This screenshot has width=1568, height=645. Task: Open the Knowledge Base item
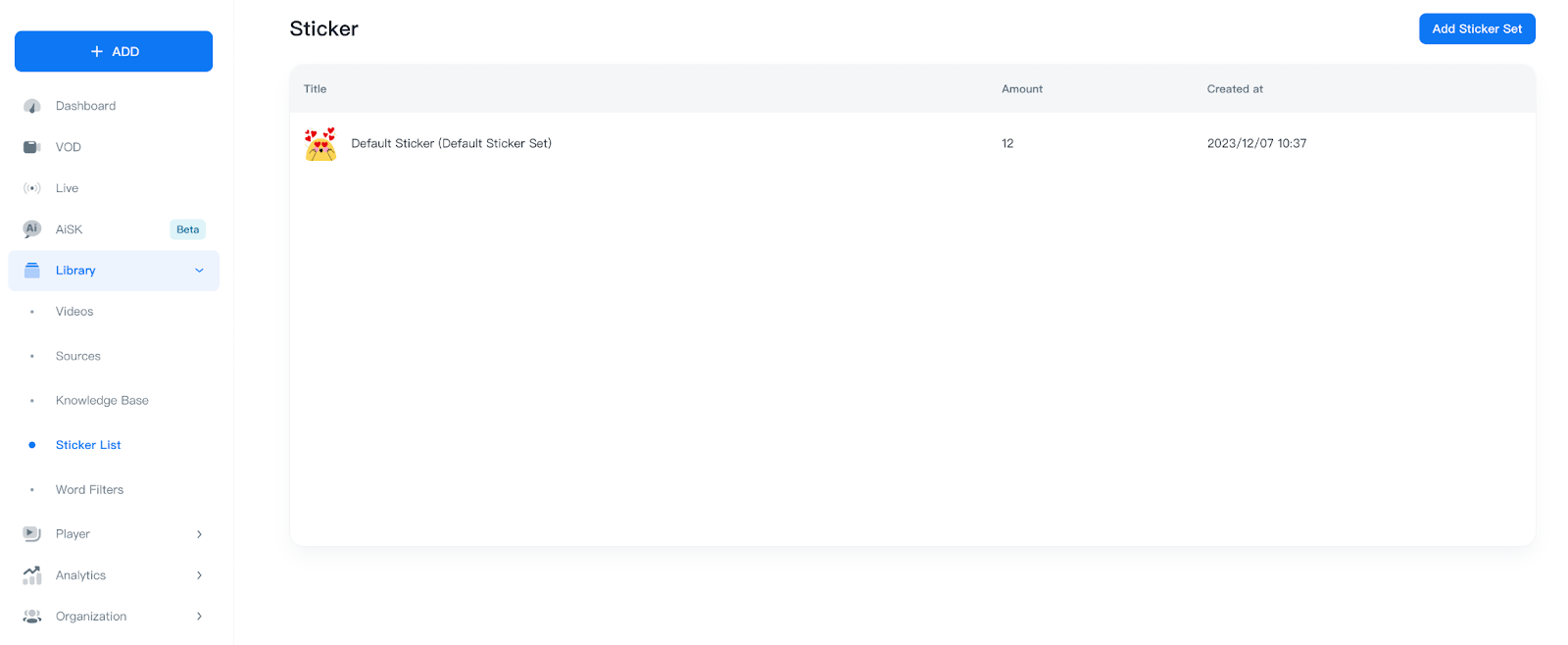point(102,400)
